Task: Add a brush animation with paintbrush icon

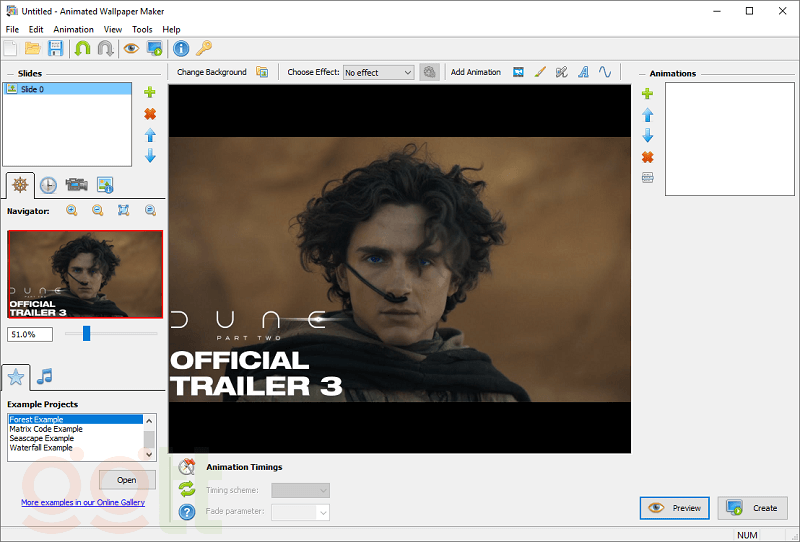Action: (540, 72)
